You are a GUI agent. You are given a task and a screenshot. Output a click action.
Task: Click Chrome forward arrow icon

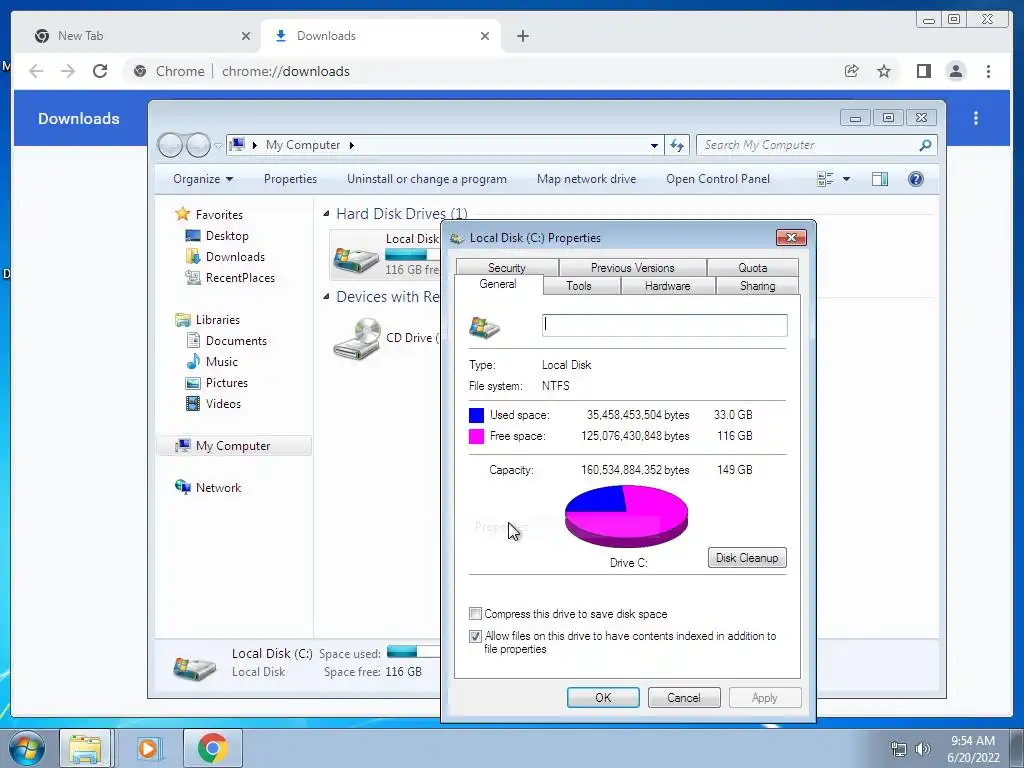coord(68,71)
